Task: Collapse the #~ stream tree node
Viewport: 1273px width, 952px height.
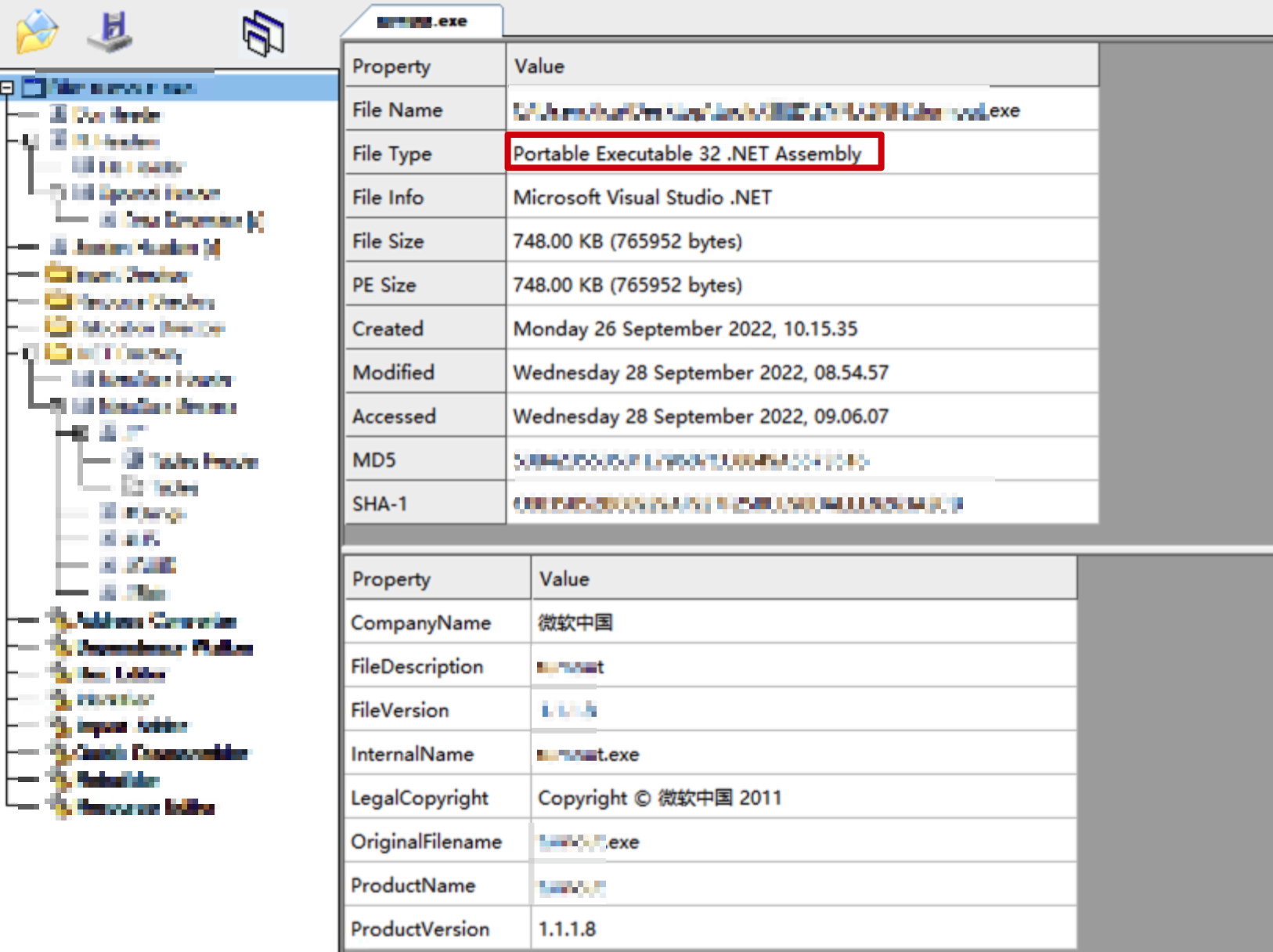Action: (81, 432)
